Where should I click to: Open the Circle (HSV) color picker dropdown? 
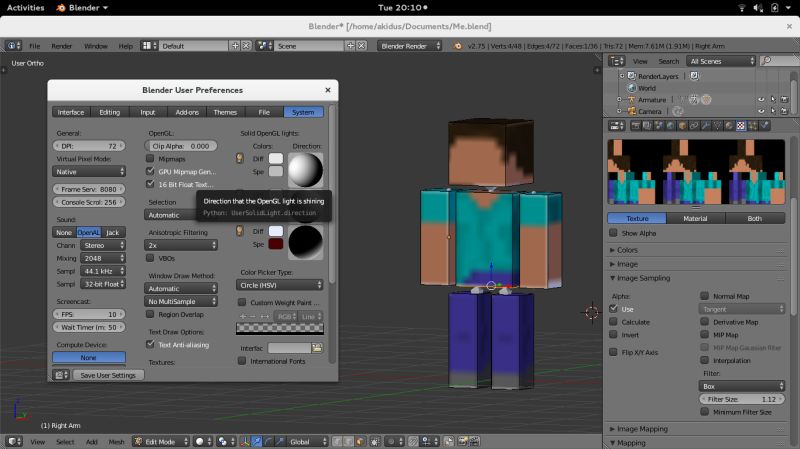(x=280, y=285)
